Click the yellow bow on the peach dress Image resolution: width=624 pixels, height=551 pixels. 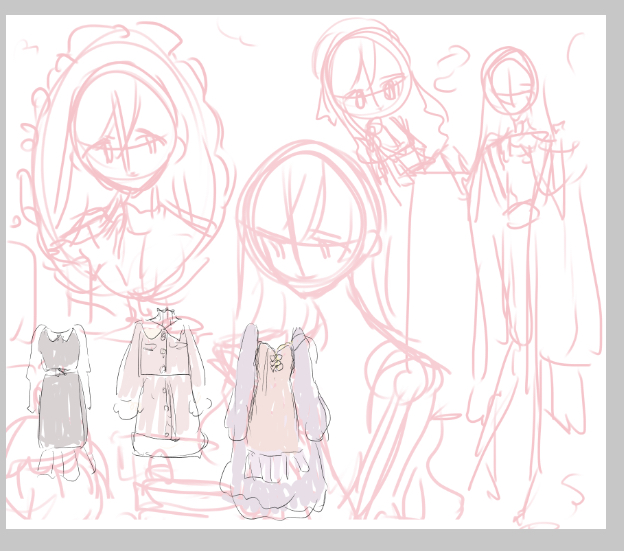277,360
